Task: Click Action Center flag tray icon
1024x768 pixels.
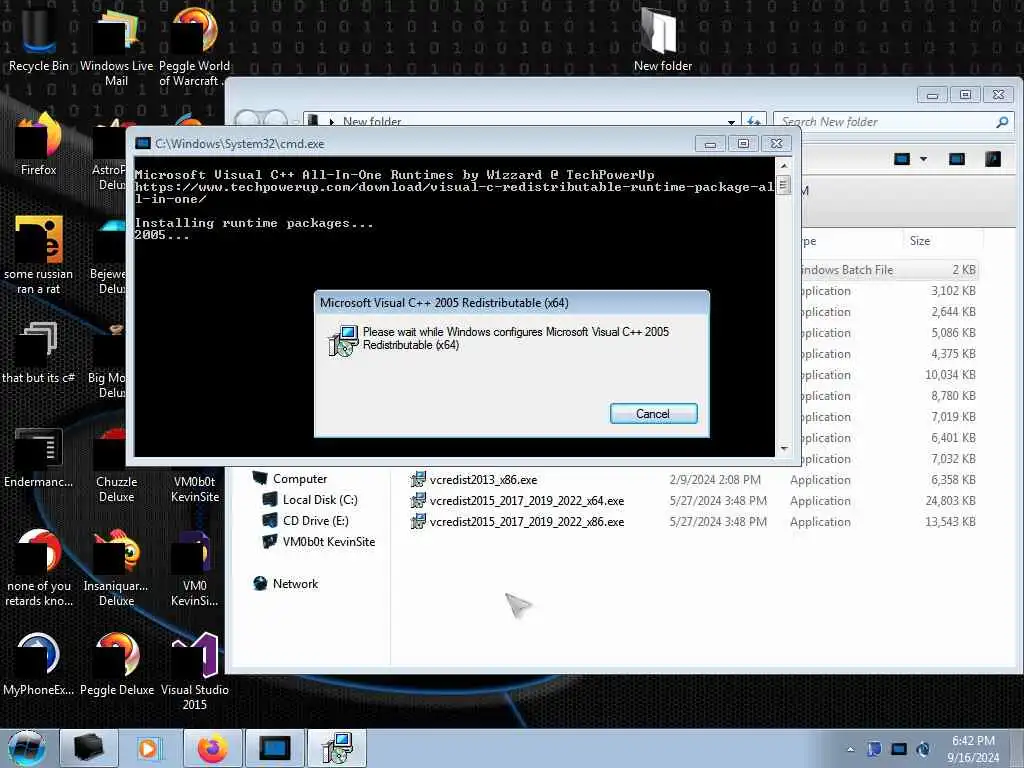Action: (x=874, y=749)
